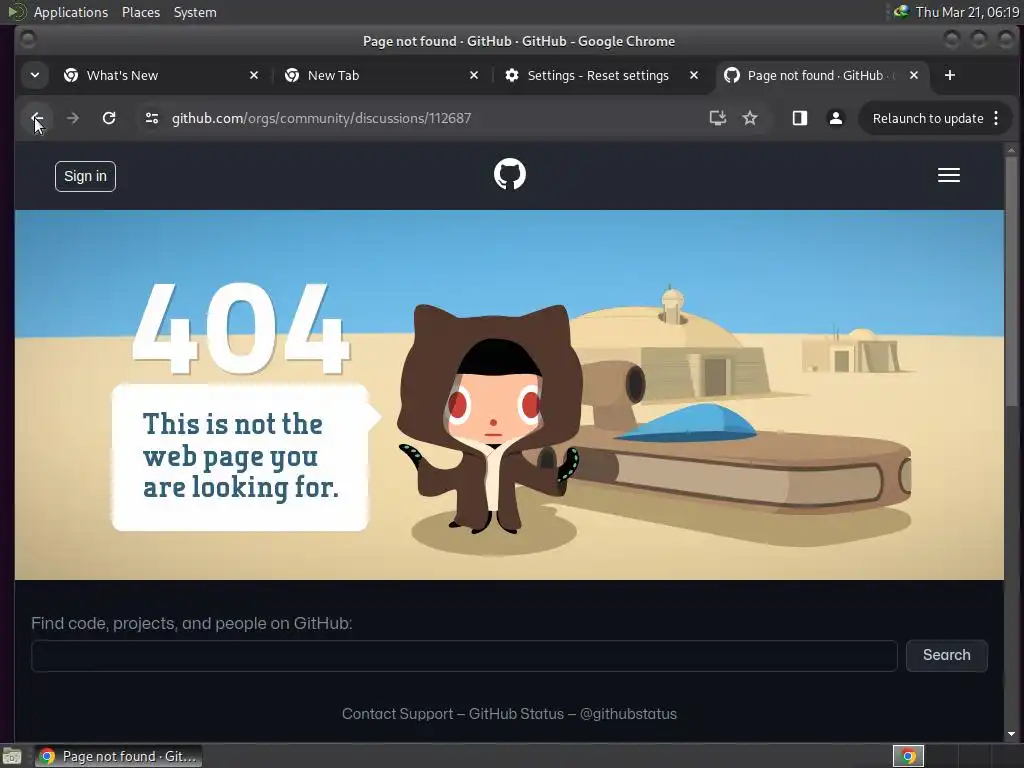Open the GitHub hamburger menu
Viewport: 1024px width, 768px height.
coord(949,175)
